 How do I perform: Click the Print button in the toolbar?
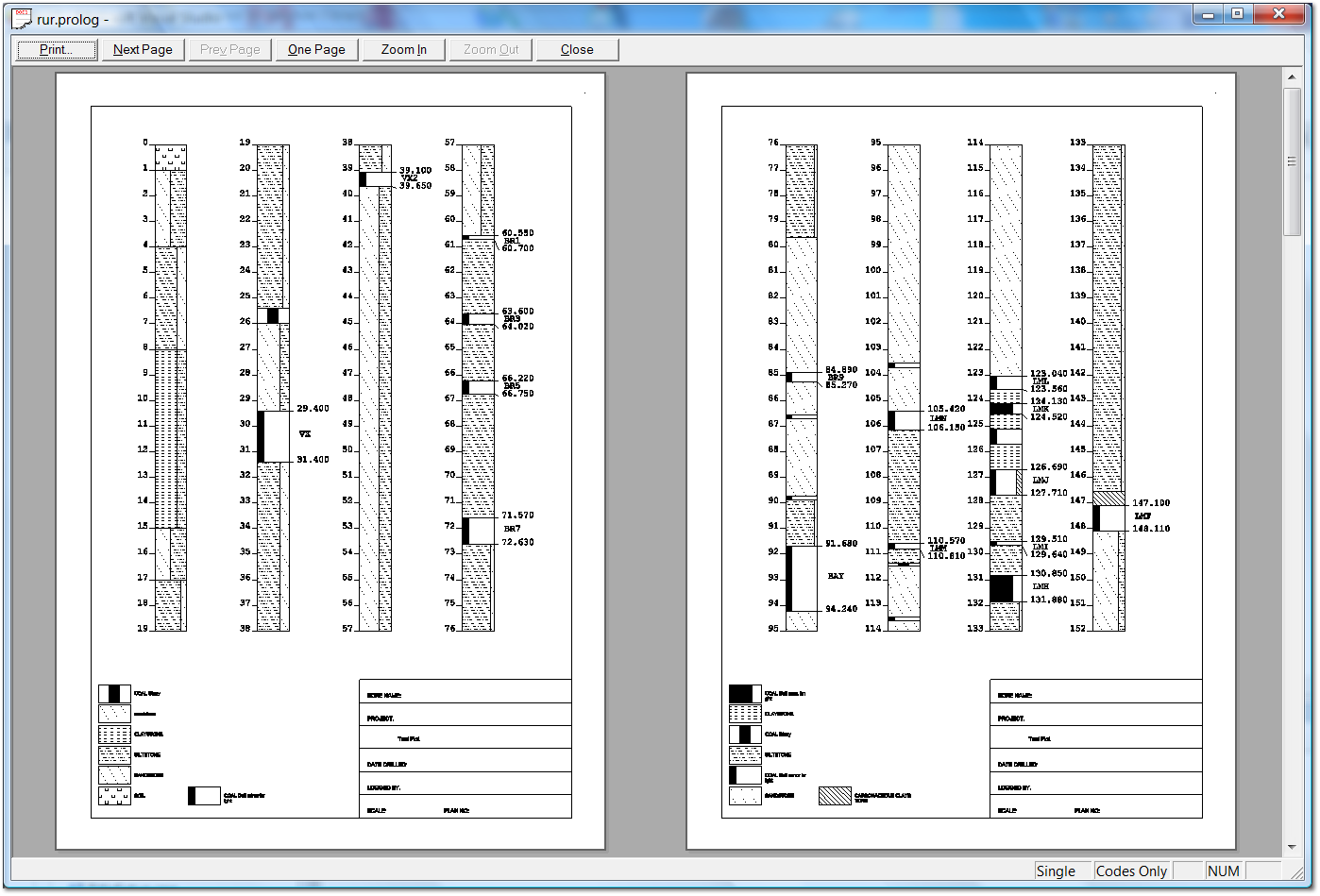[x=57, y=50]
